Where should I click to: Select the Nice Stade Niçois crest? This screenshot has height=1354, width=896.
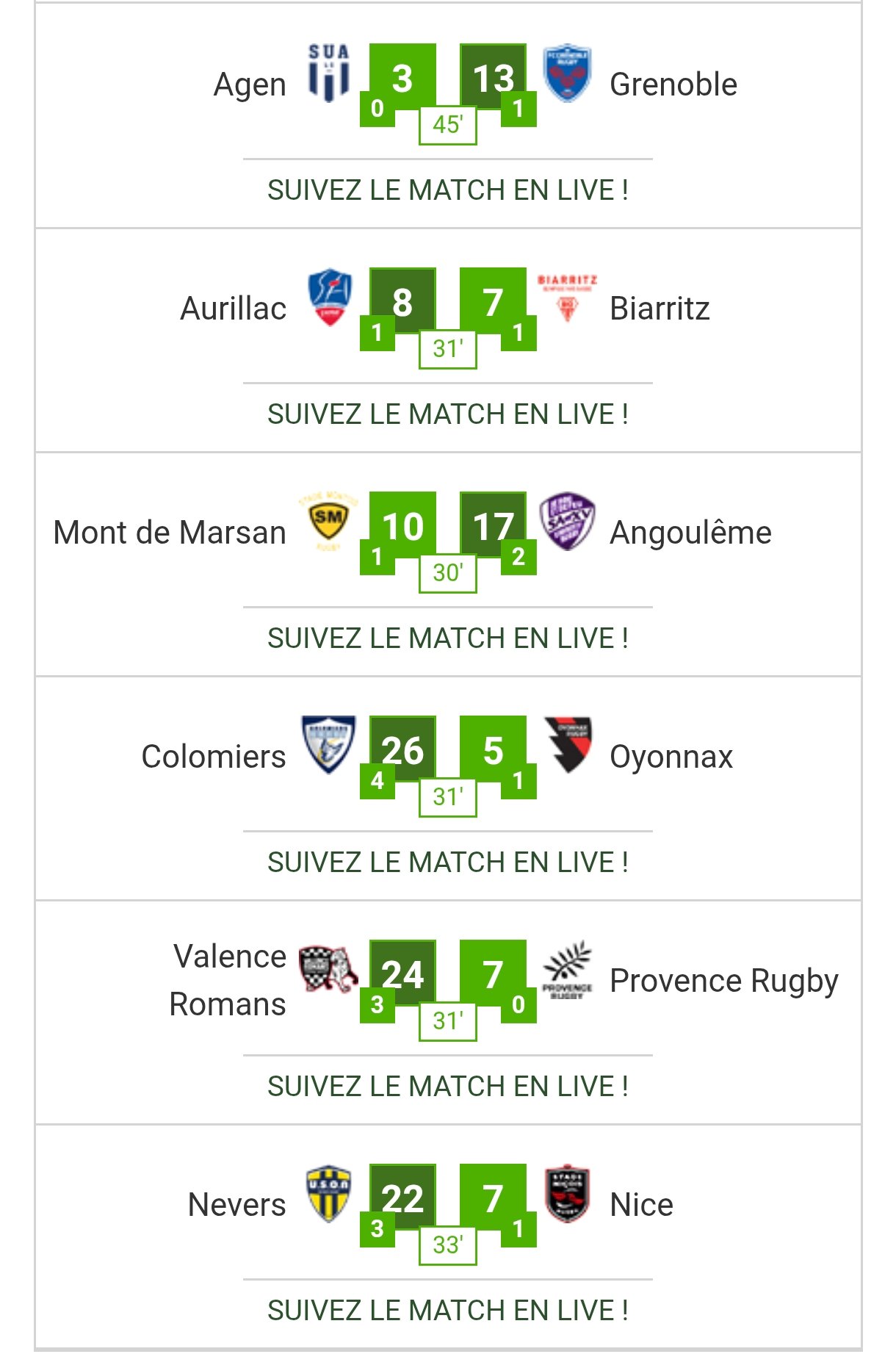(x=567, y=1194)
